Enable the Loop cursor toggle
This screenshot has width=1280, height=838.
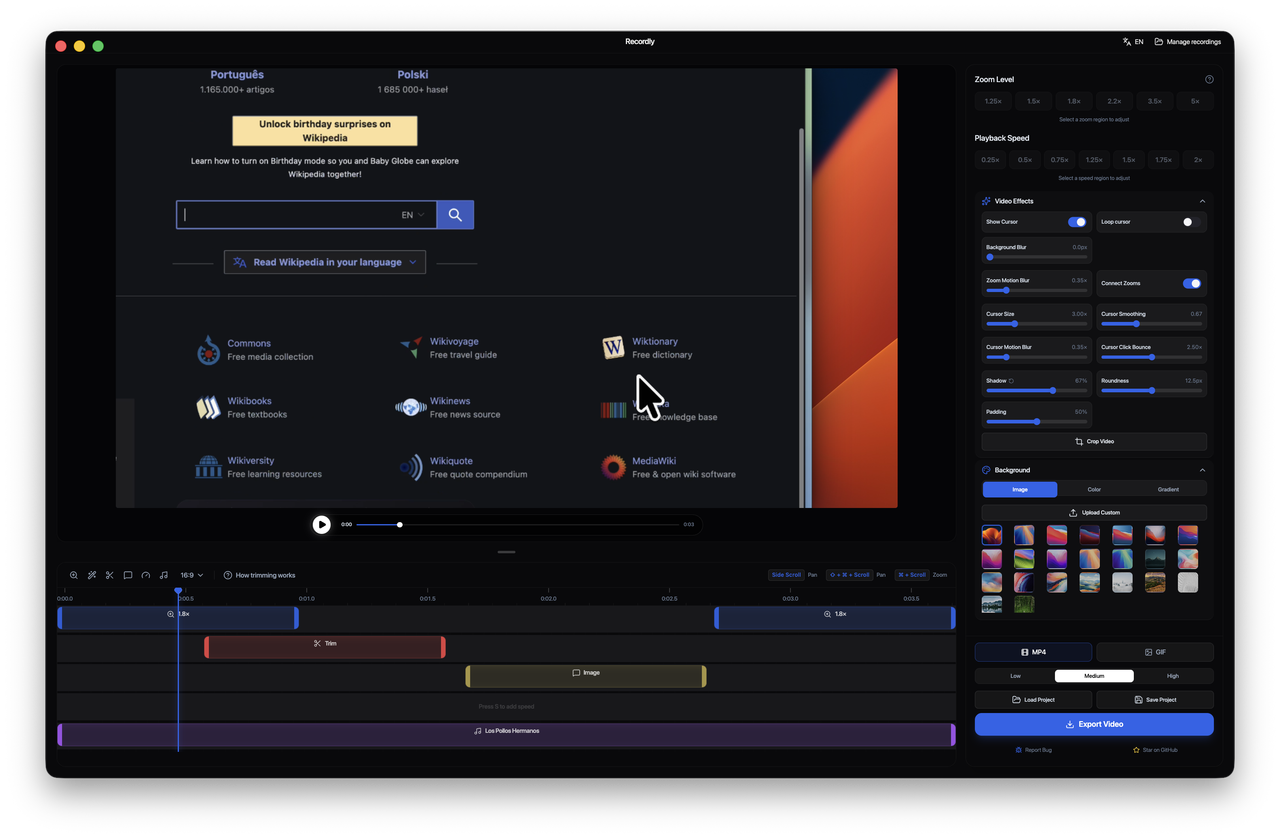coord(1188,221)
